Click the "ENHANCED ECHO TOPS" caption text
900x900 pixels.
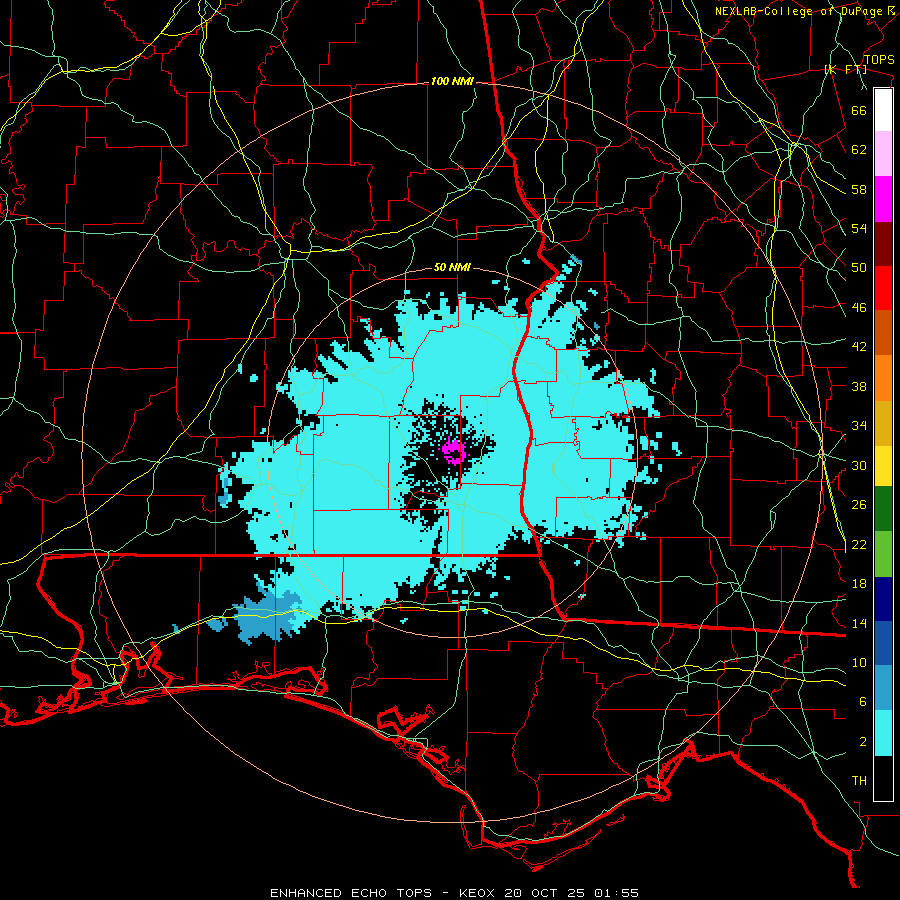[x=350, y=893]
